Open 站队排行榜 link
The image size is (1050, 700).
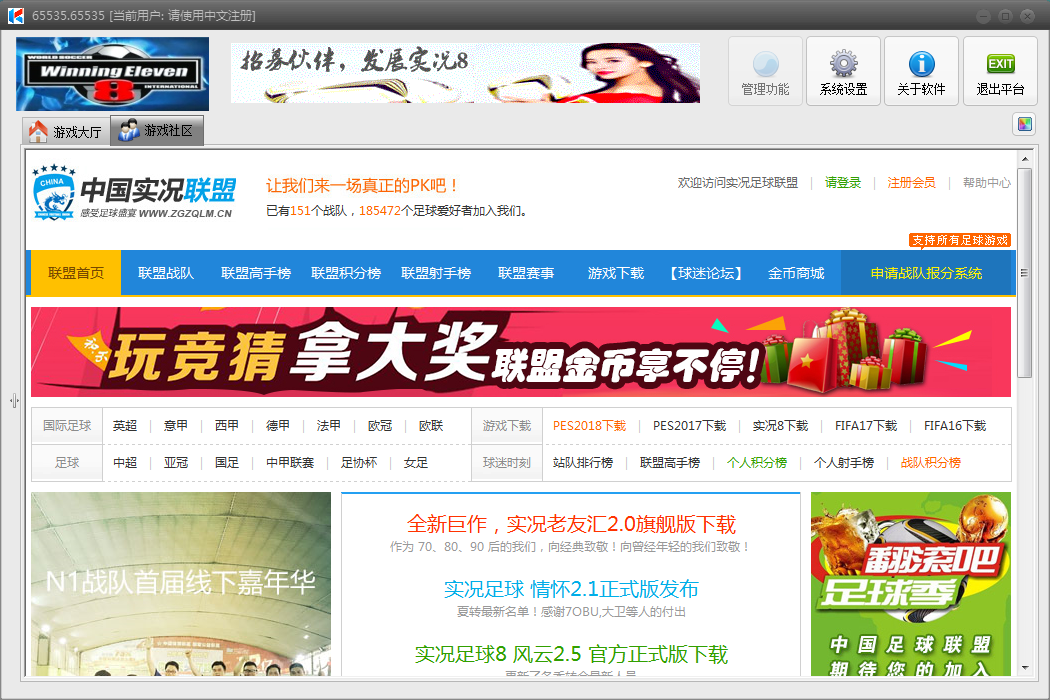coord(583,463)
